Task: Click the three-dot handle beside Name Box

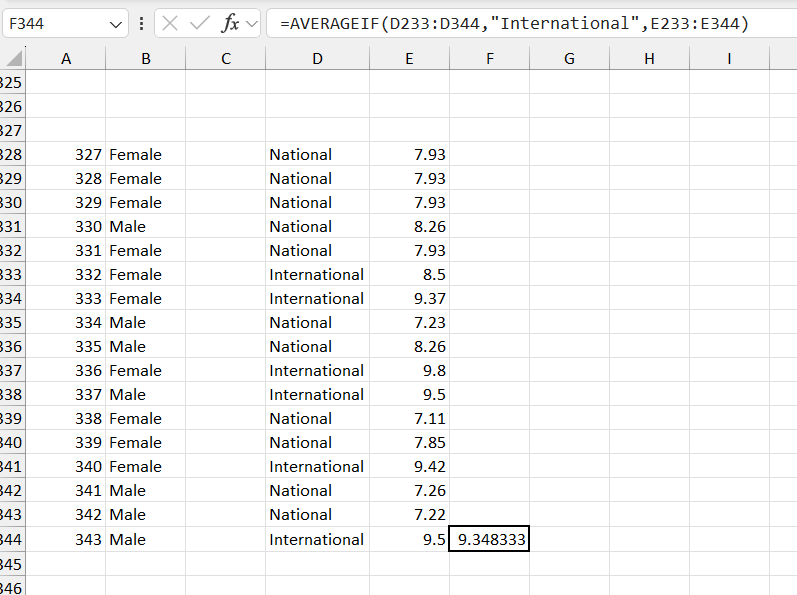Action: click(x=141, y=23)
